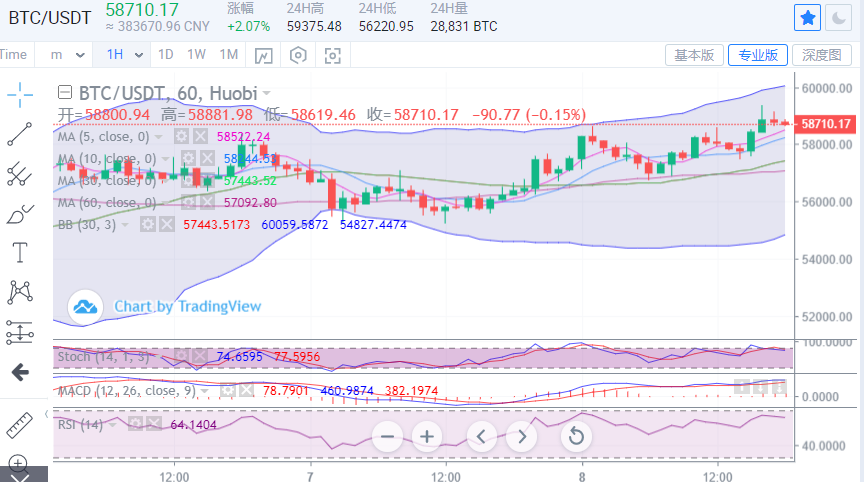Toggle night mode moon icon

[x=838, y=18]
